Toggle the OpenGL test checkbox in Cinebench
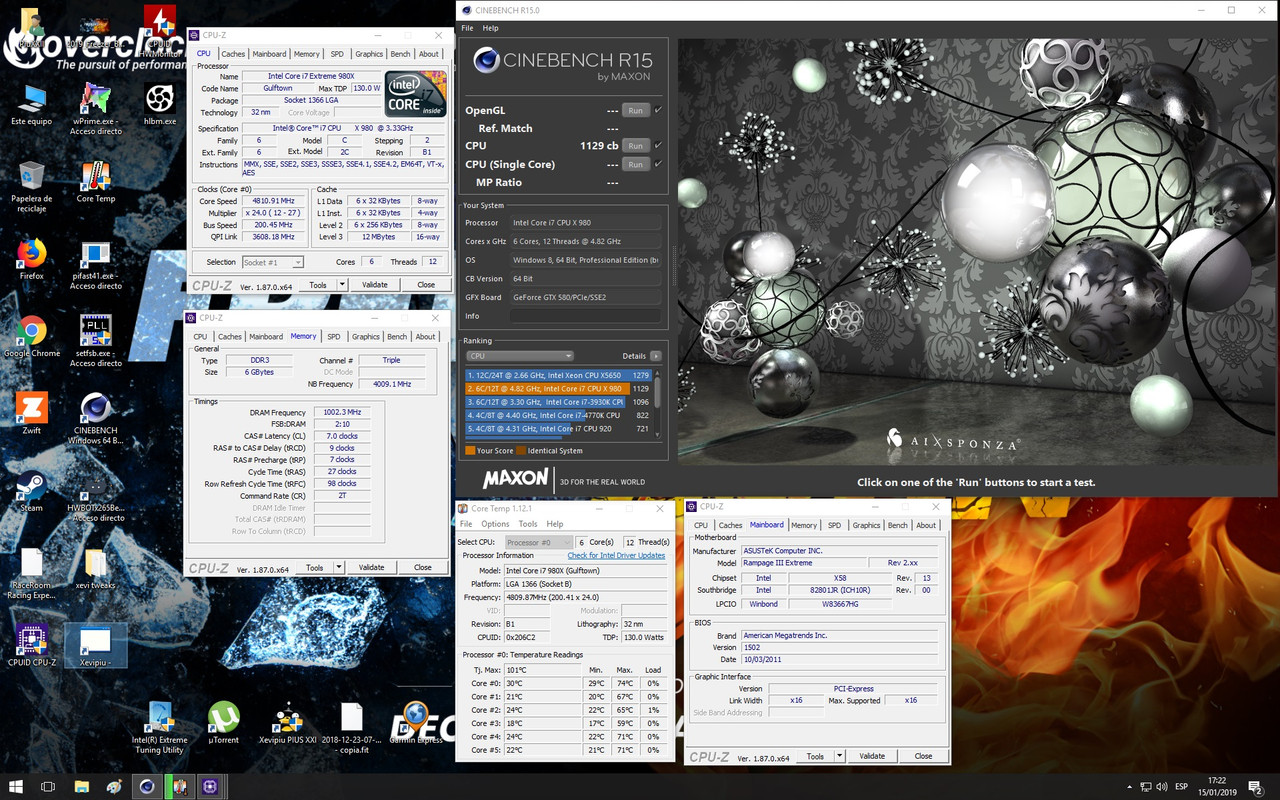Image resolution: width=1280 pixels, height=800 pixels. pyautogui.click(x=657, y=110)
